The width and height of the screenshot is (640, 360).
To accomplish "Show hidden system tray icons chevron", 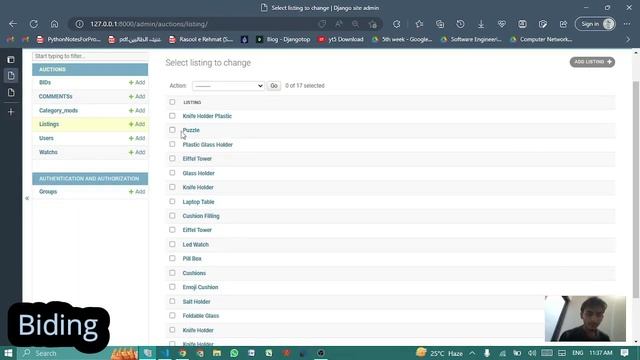I will coord(472,353).
